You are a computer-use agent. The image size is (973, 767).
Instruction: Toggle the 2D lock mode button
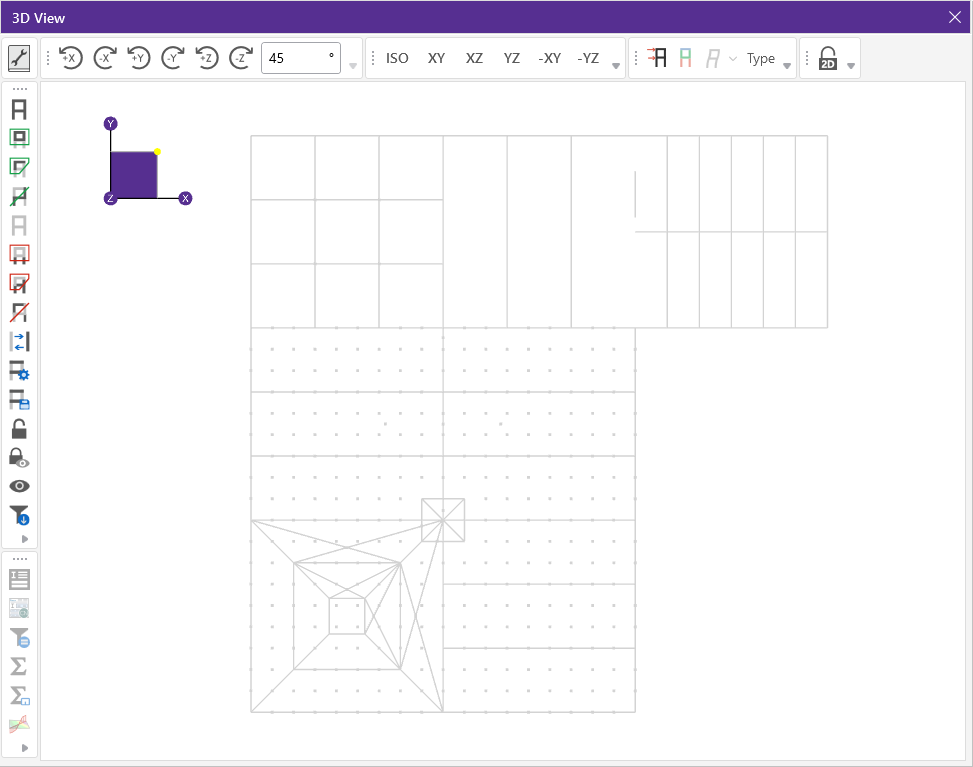point(828,58)
